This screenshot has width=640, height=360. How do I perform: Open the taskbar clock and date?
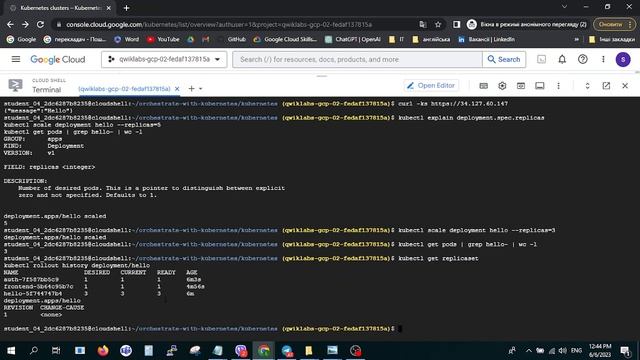600,351
